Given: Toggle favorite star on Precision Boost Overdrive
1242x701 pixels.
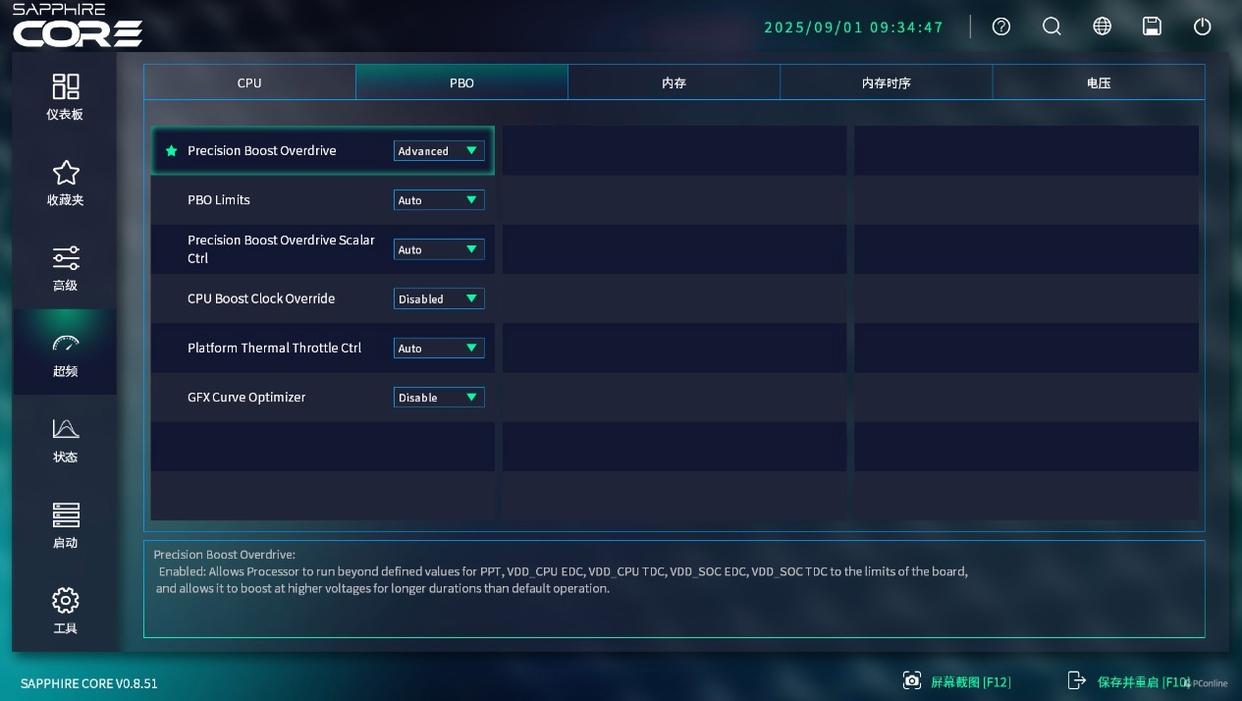Looking at the screenshot, I should (x=171, y=151).
